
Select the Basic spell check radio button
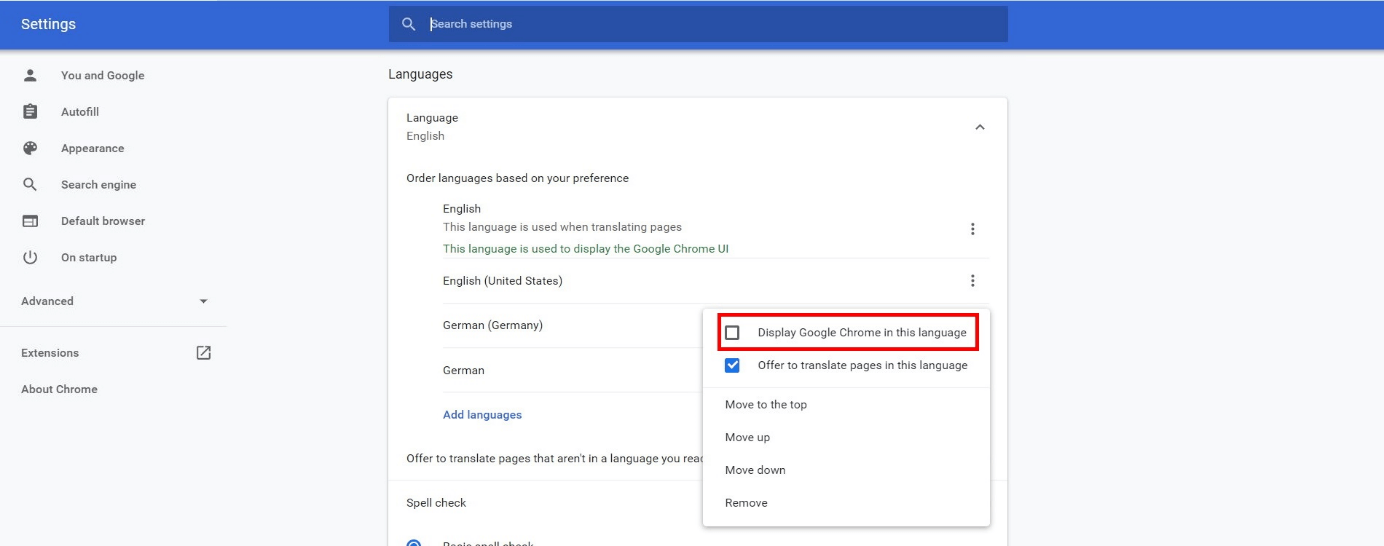coord(414,543)
